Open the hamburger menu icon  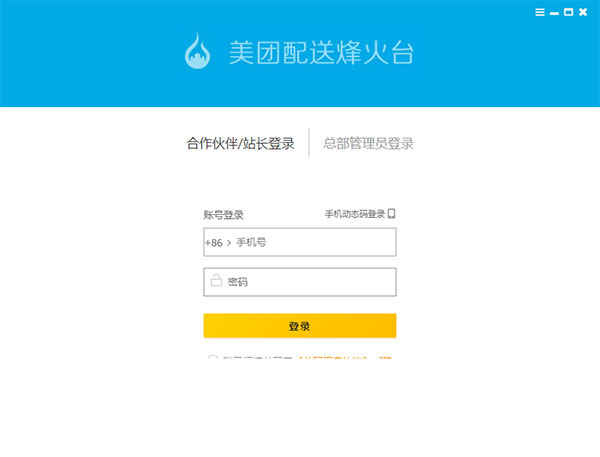[540, 12]
